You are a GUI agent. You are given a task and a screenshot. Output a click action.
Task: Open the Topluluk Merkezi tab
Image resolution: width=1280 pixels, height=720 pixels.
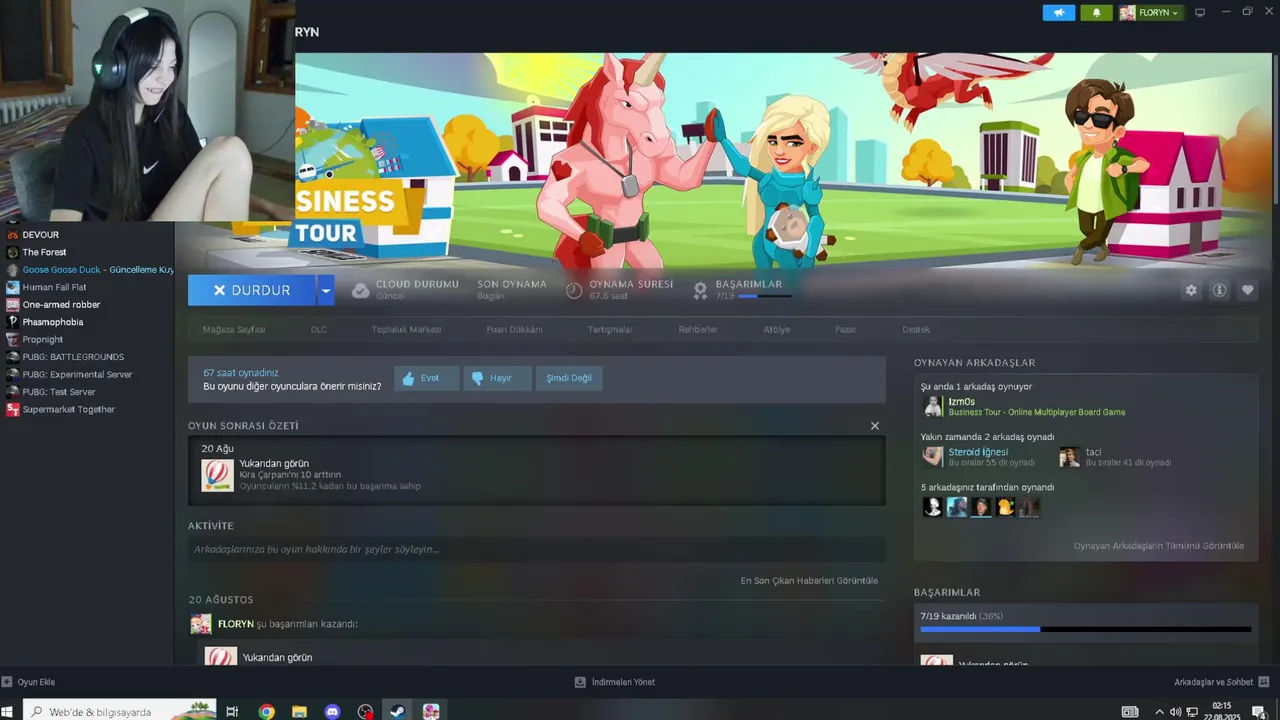406,329
